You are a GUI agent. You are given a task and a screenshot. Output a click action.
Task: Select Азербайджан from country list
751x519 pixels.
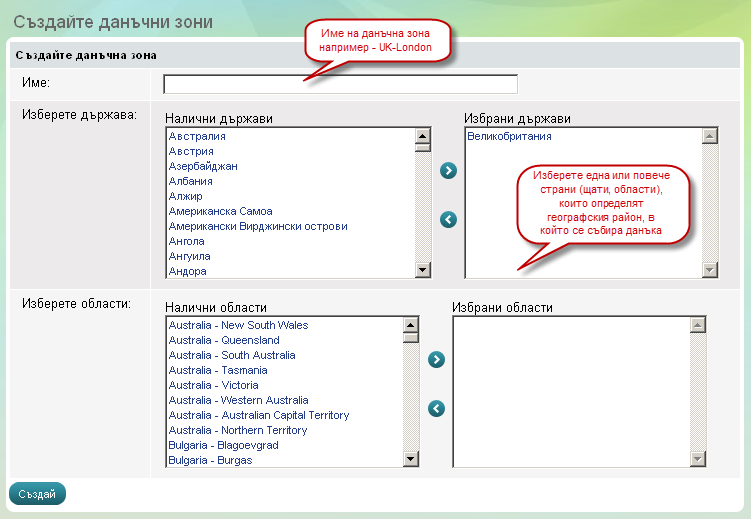coord(203,166)
